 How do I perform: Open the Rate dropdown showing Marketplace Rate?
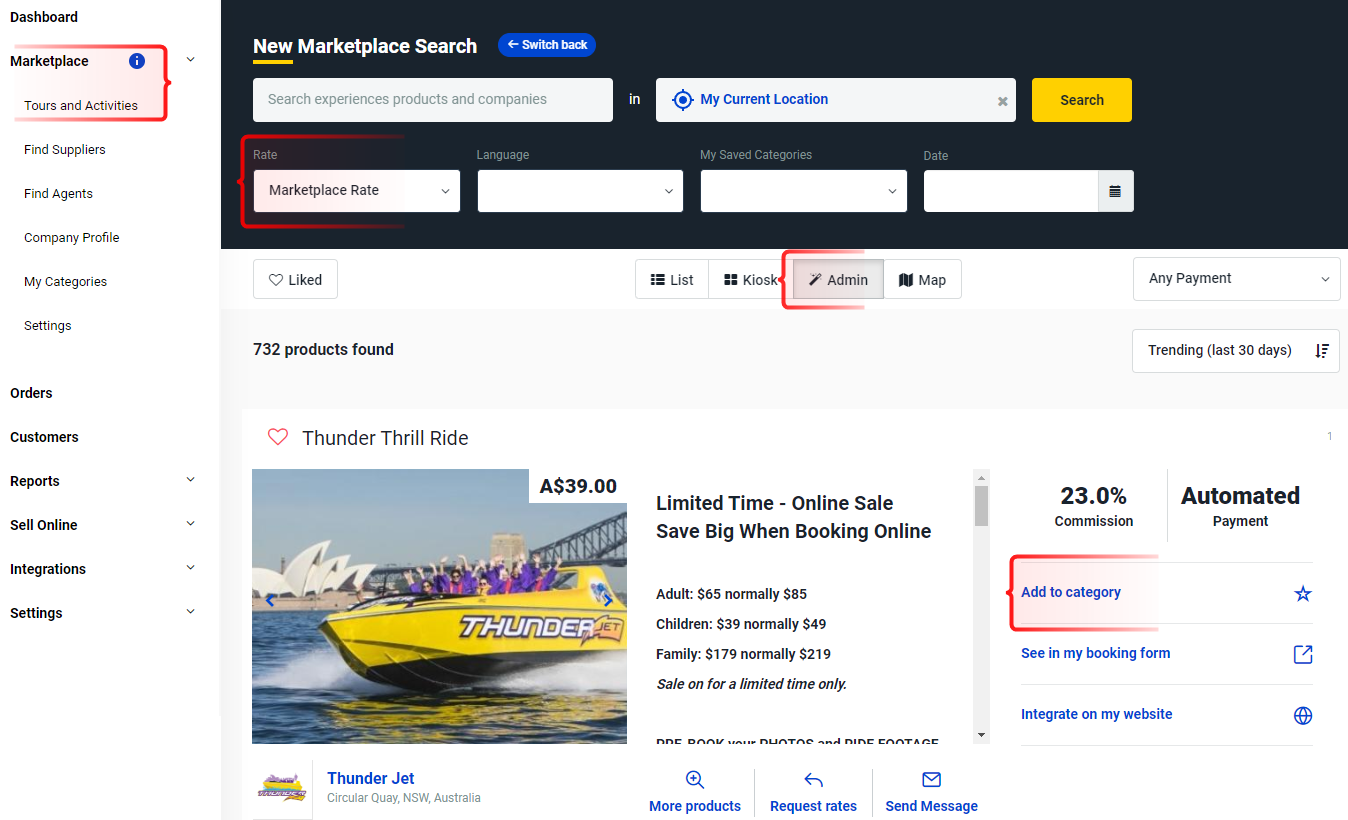coord(357,191)
